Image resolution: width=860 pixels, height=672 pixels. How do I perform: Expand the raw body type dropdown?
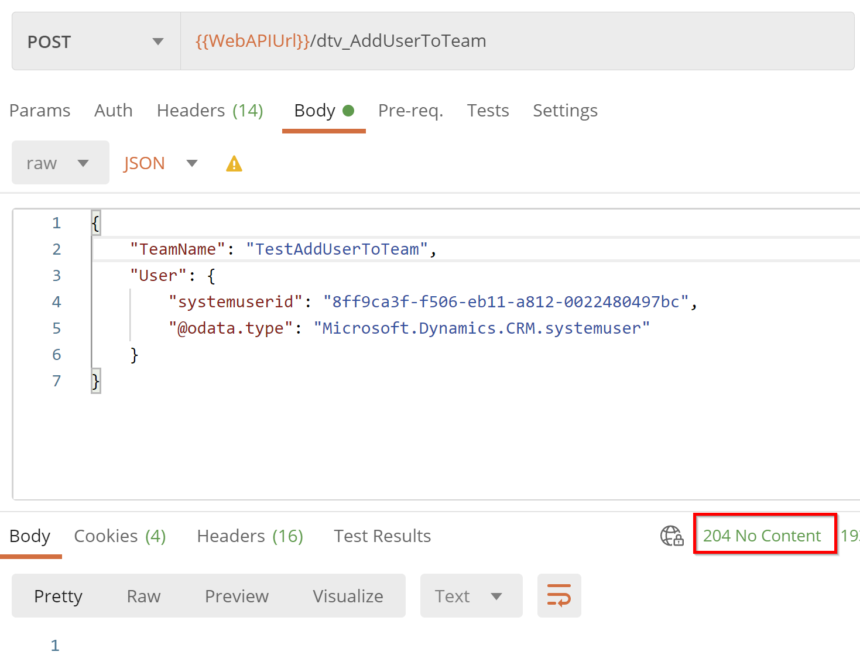point(60,163)
